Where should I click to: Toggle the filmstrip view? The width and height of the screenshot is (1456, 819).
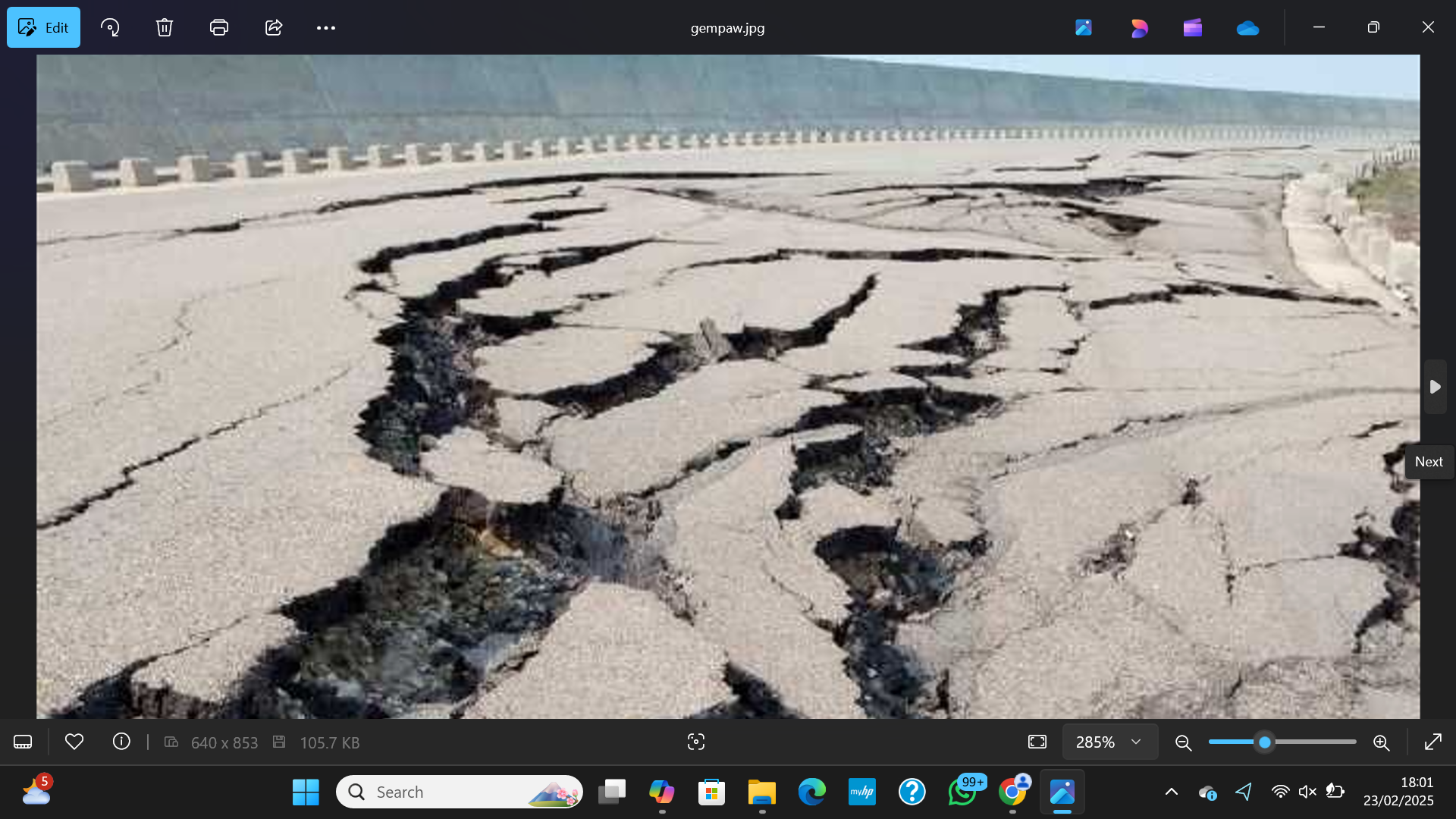(23, 742)
